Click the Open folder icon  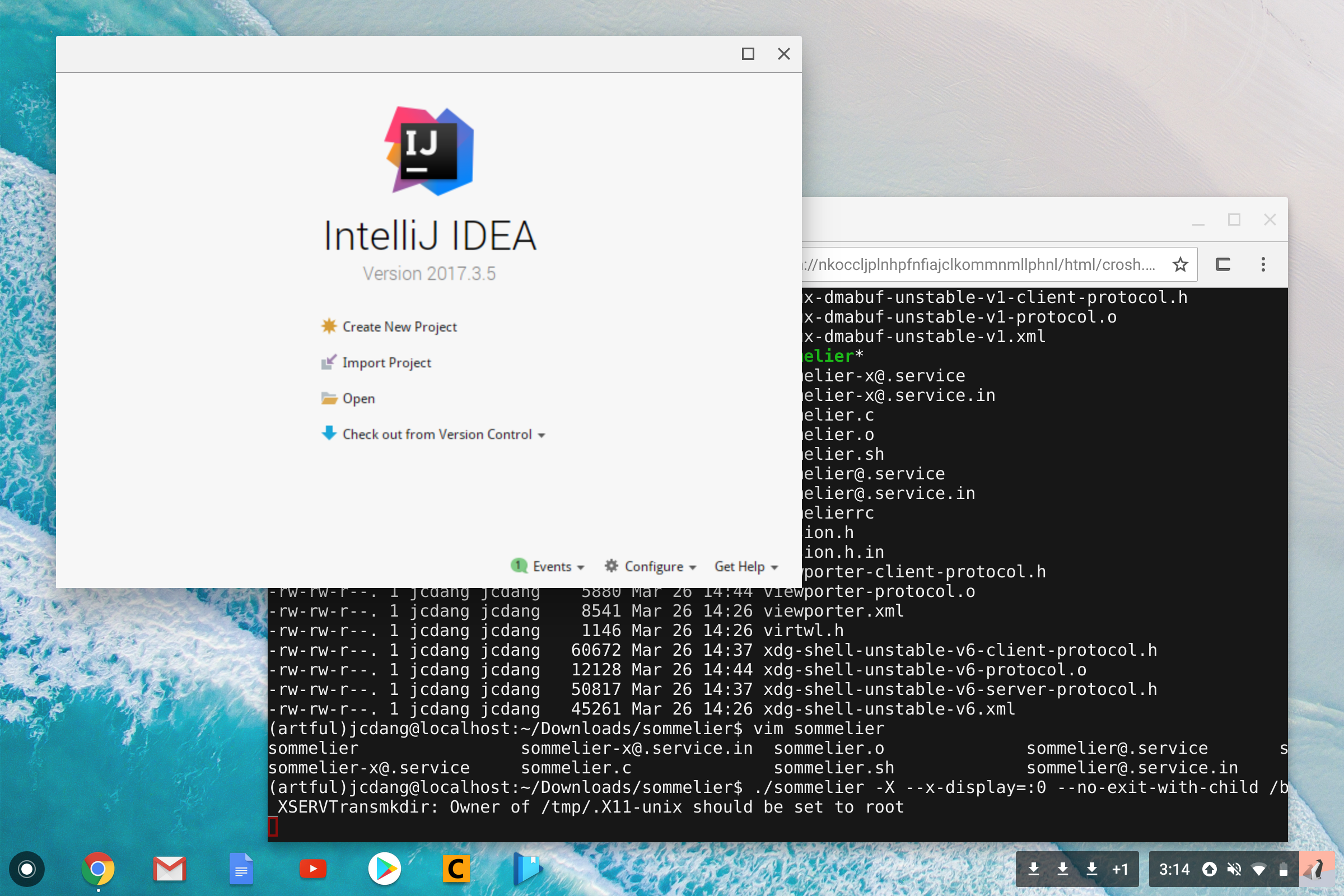click(329, 398)
